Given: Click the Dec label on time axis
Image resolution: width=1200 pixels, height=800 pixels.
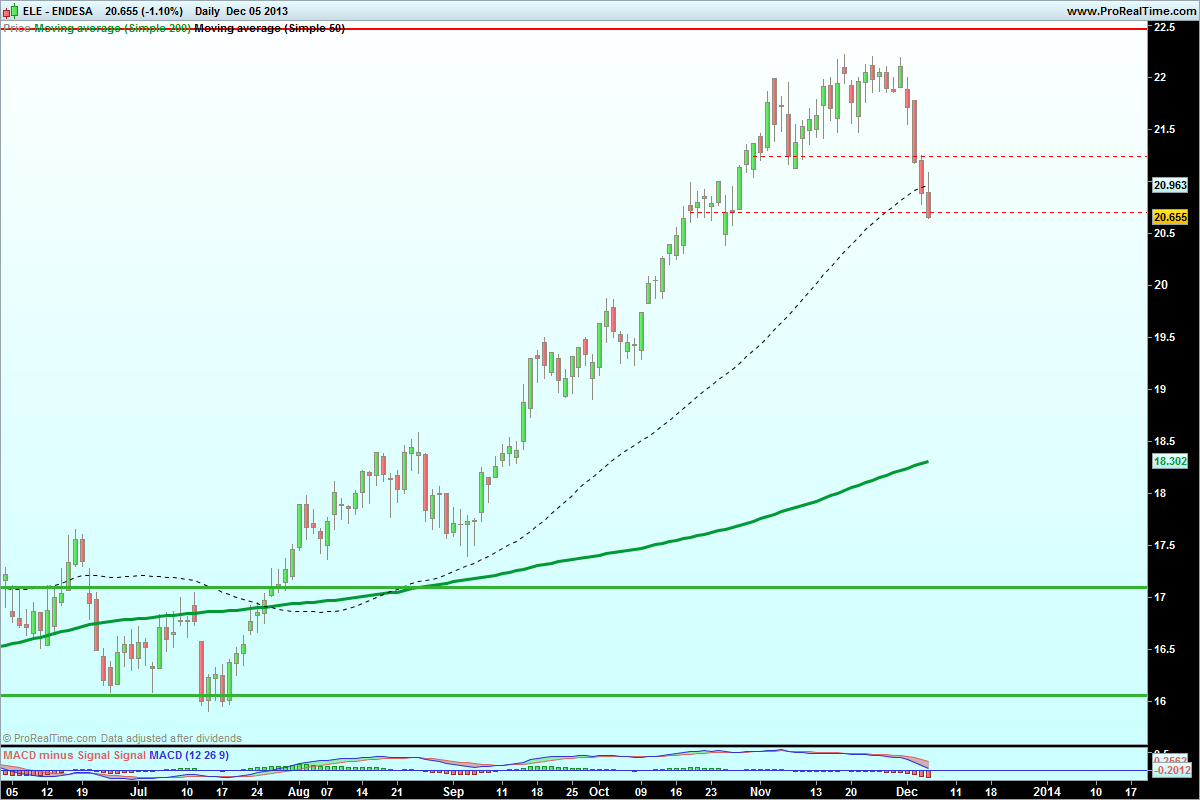Looking at the screenshot, I should (x=907, y=790).
